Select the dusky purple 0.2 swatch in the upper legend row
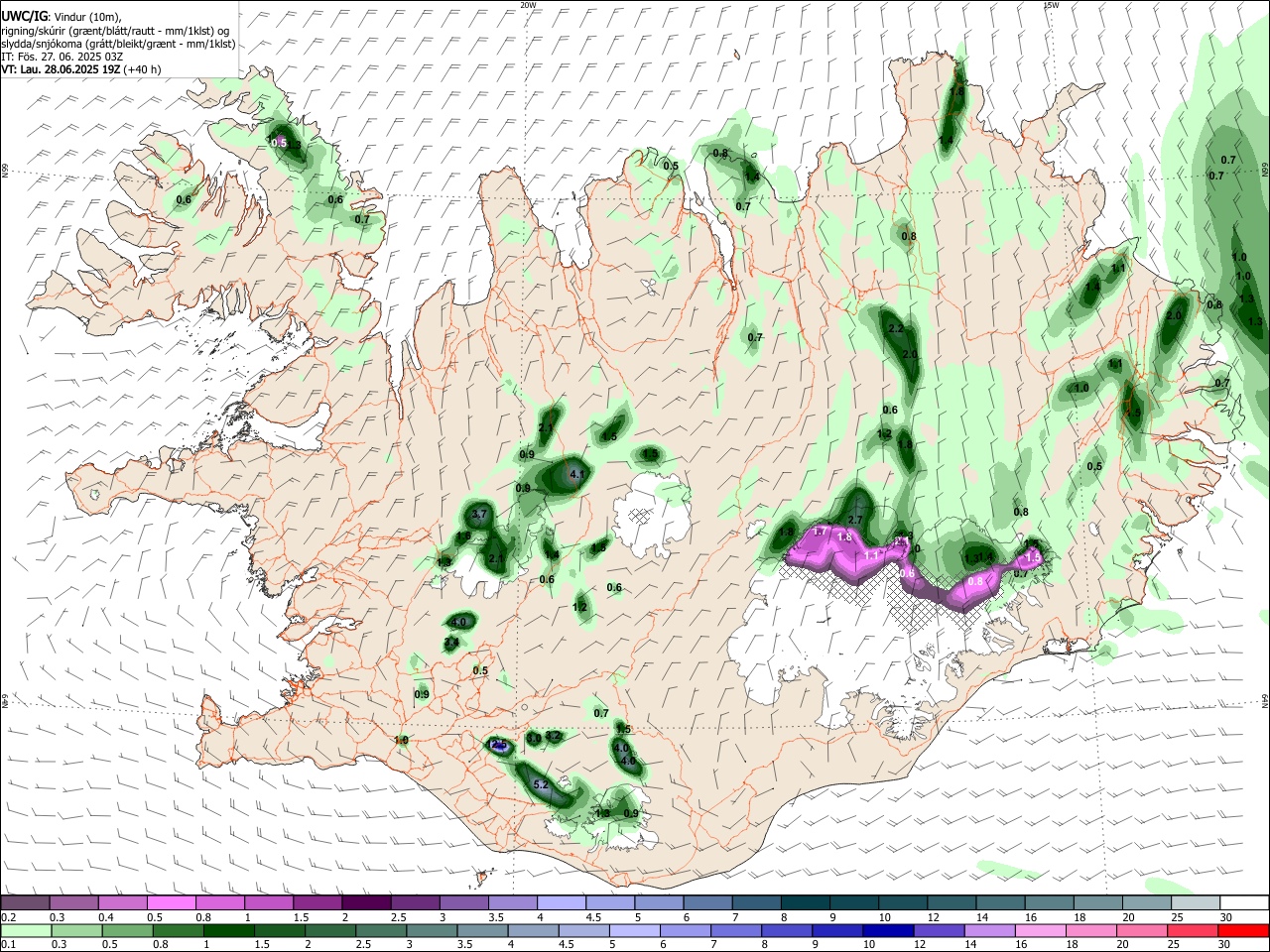 [25, 902]
